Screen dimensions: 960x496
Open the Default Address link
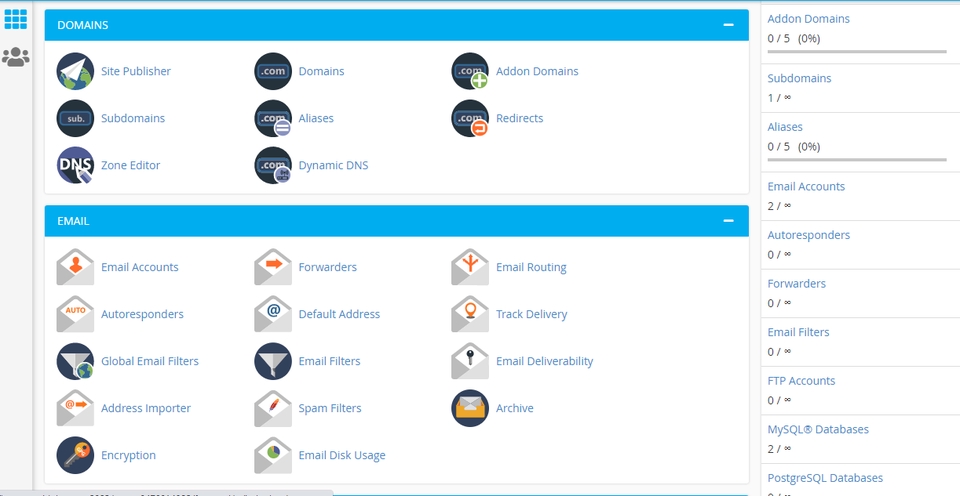click(x=339, y=314)
